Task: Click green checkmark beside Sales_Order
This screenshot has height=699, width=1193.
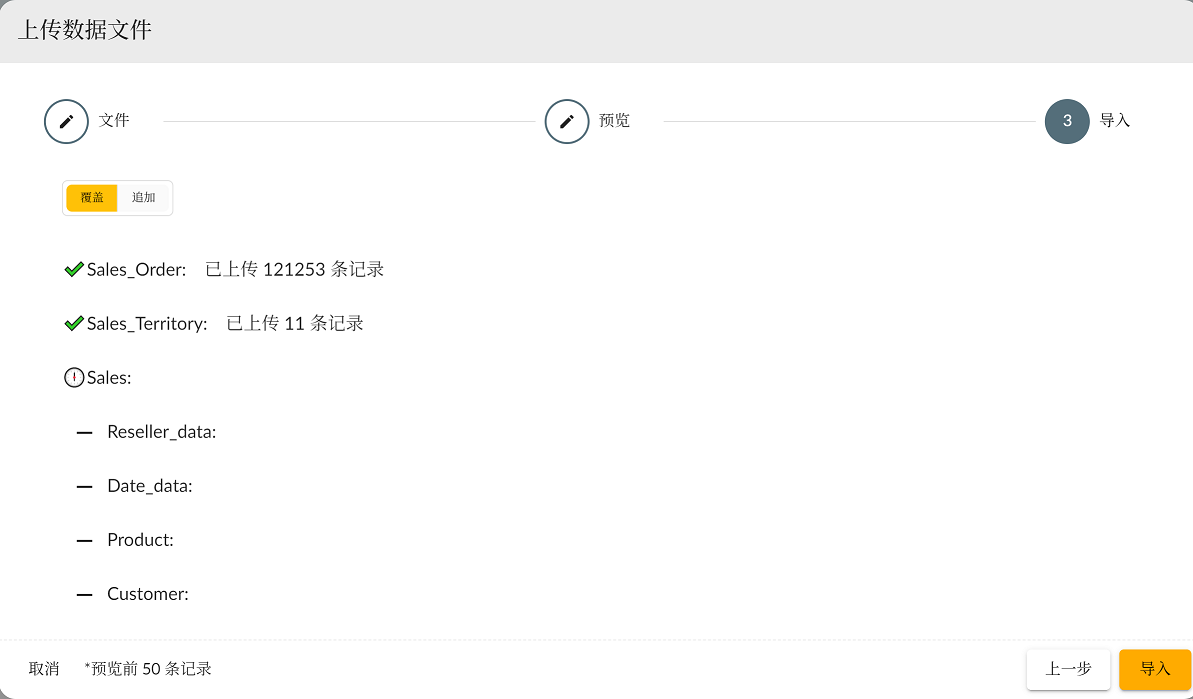Action: 74,270
